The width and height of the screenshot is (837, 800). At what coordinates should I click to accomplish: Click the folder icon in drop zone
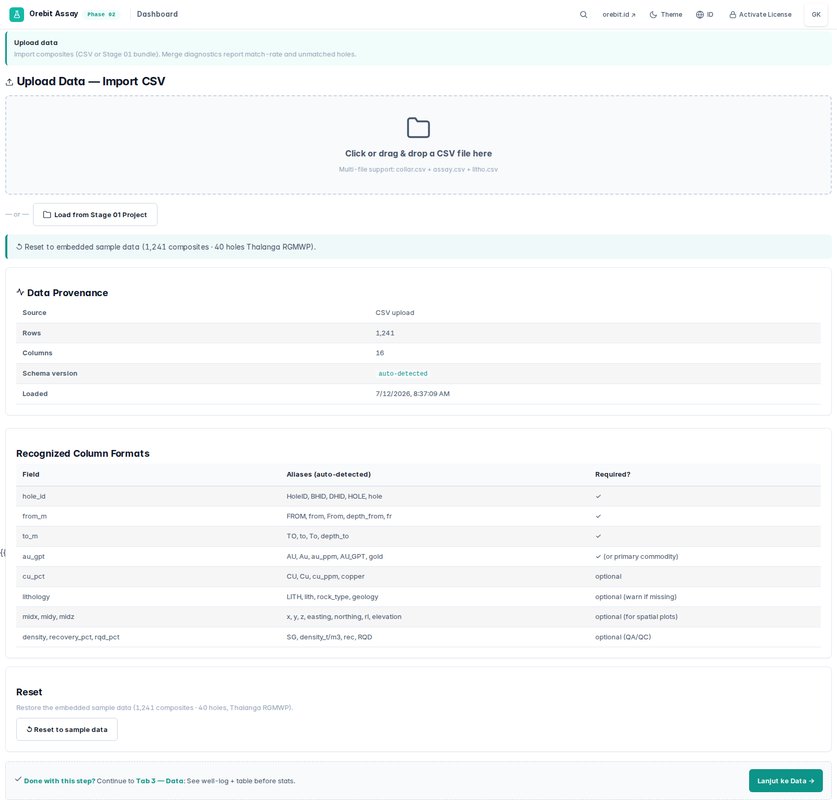pyautogui.click(x=418, y=128)
